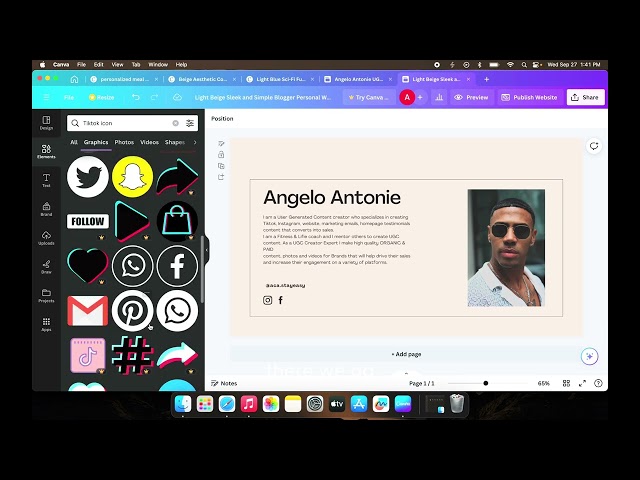640x480 pixels.
Task: Click Try Canva Pro button
Action: [369, 97]
